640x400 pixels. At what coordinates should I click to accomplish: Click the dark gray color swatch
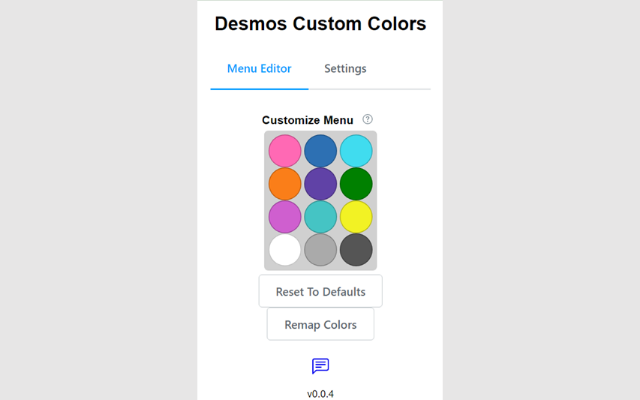tap(356, 250)
